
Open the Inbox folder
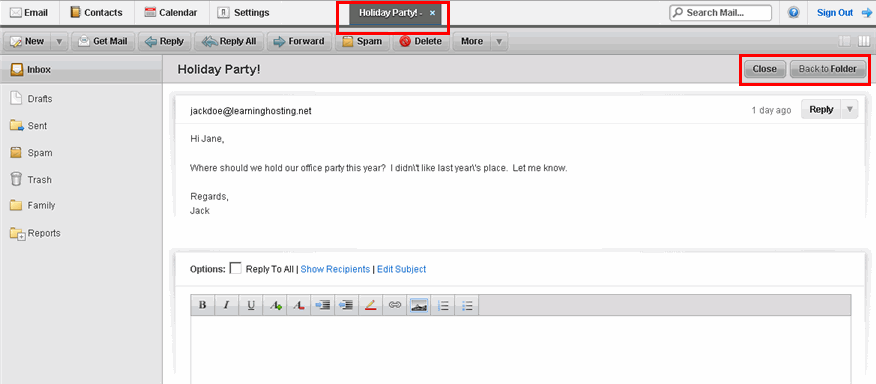click(81, 70)
